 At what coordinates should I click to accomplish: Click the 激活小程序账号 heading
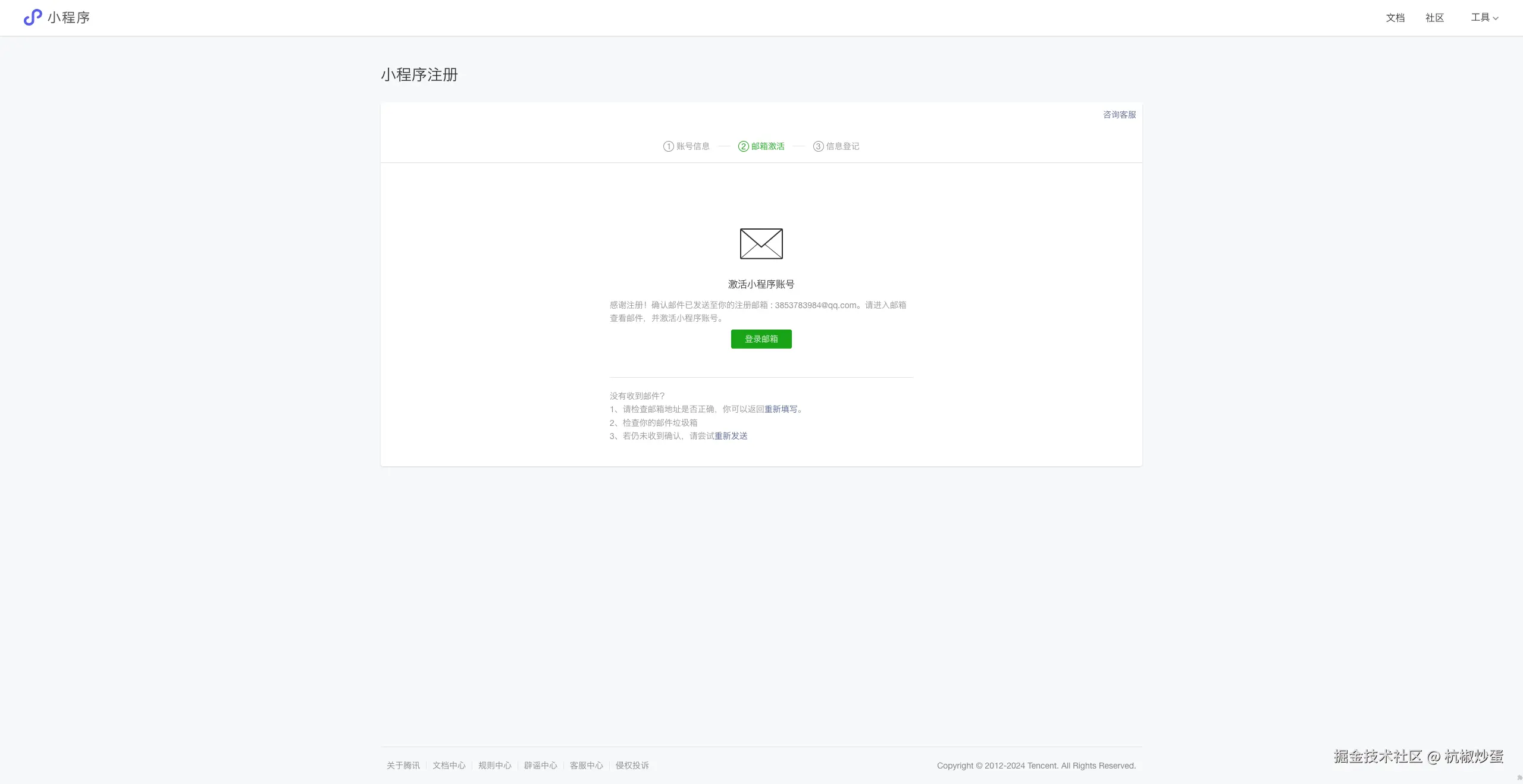coord(761,284)
